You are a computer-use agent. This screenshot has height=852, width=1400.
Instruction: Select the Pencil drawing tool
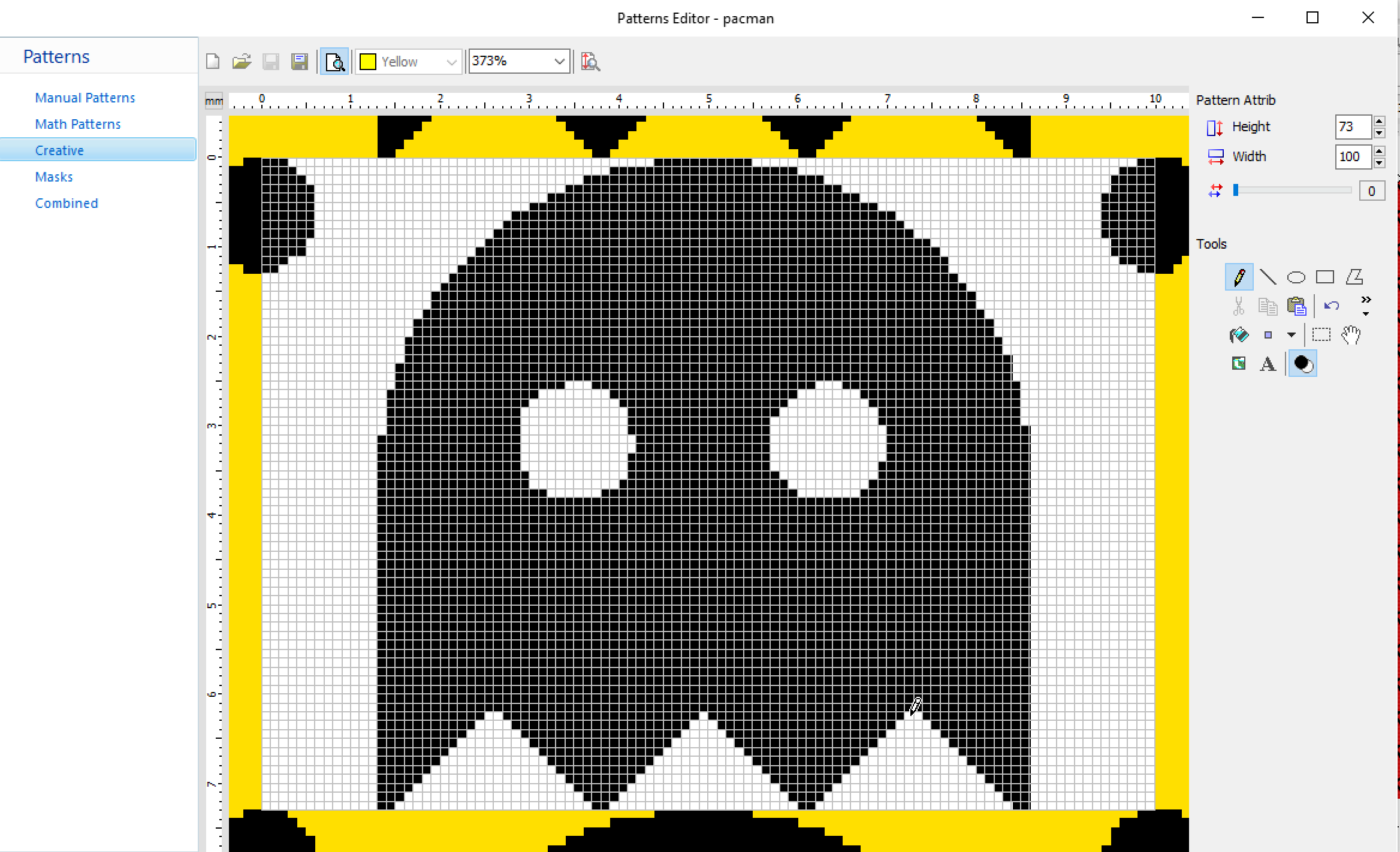tap(1239, 277)
